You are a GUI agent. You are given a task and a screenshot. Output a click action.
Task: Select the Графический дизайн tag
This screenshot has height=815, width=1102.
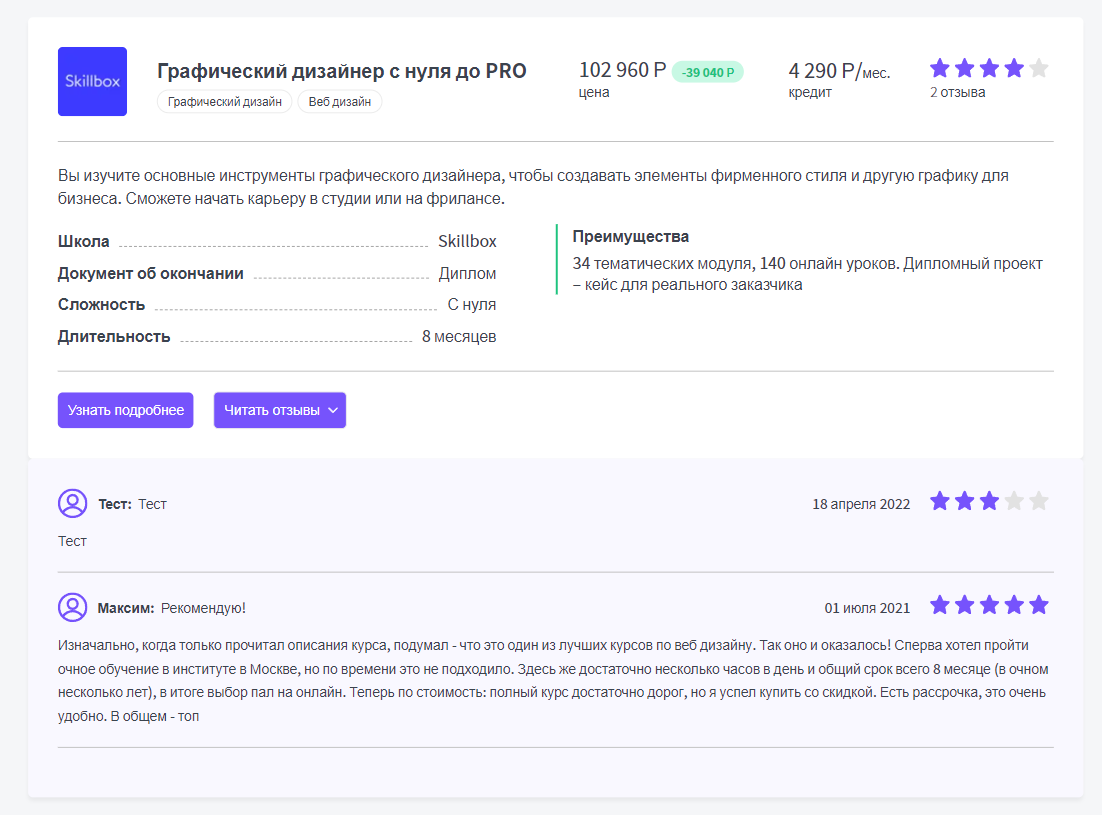click(x=224, y=102)
